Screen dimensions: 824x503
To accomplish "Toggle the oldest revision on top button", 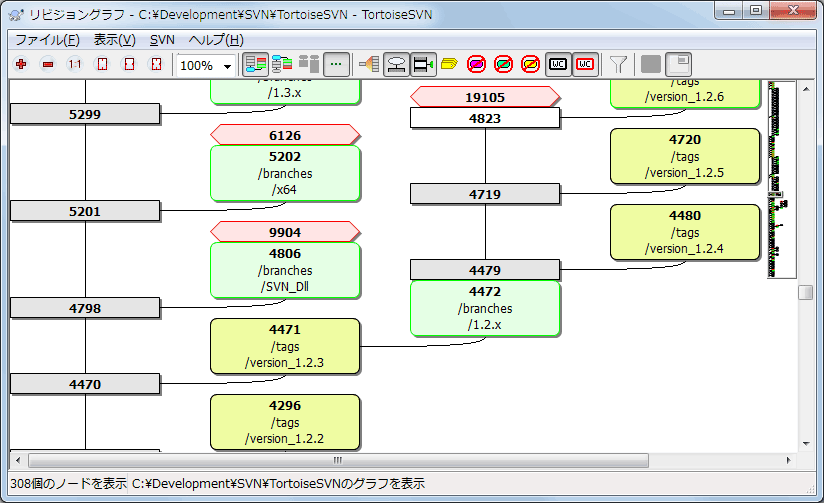I will pyautogui.click(x=282, y=65).
